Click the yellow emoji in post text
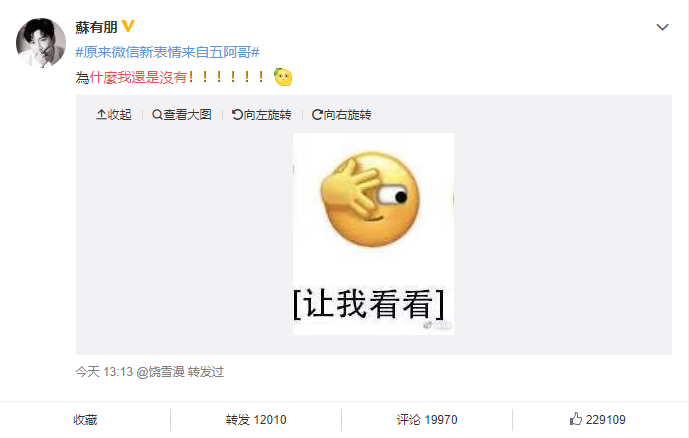Image resolution: width=689 pixels, height=438 pixels. pyautogui.click(x=283, y=77)
